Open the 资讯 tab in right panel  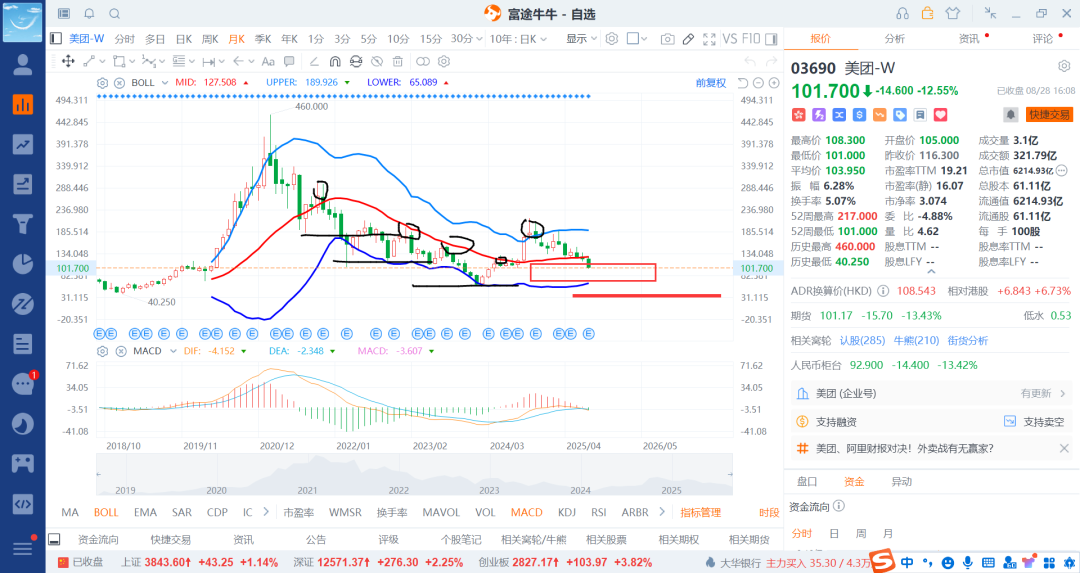click(969, 39)
